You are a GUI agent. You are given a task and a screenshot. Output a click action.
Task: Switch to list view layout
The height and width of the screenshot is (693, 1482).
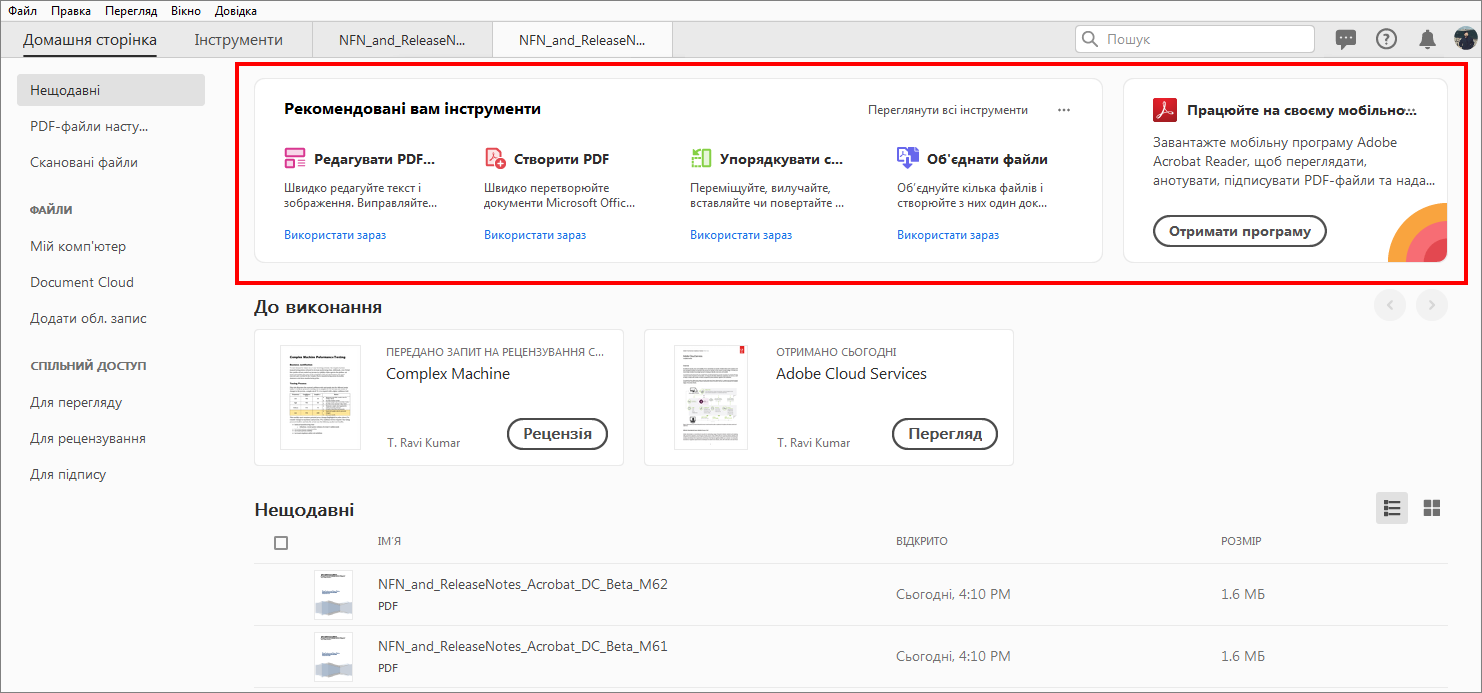(x=1391, y=508)
